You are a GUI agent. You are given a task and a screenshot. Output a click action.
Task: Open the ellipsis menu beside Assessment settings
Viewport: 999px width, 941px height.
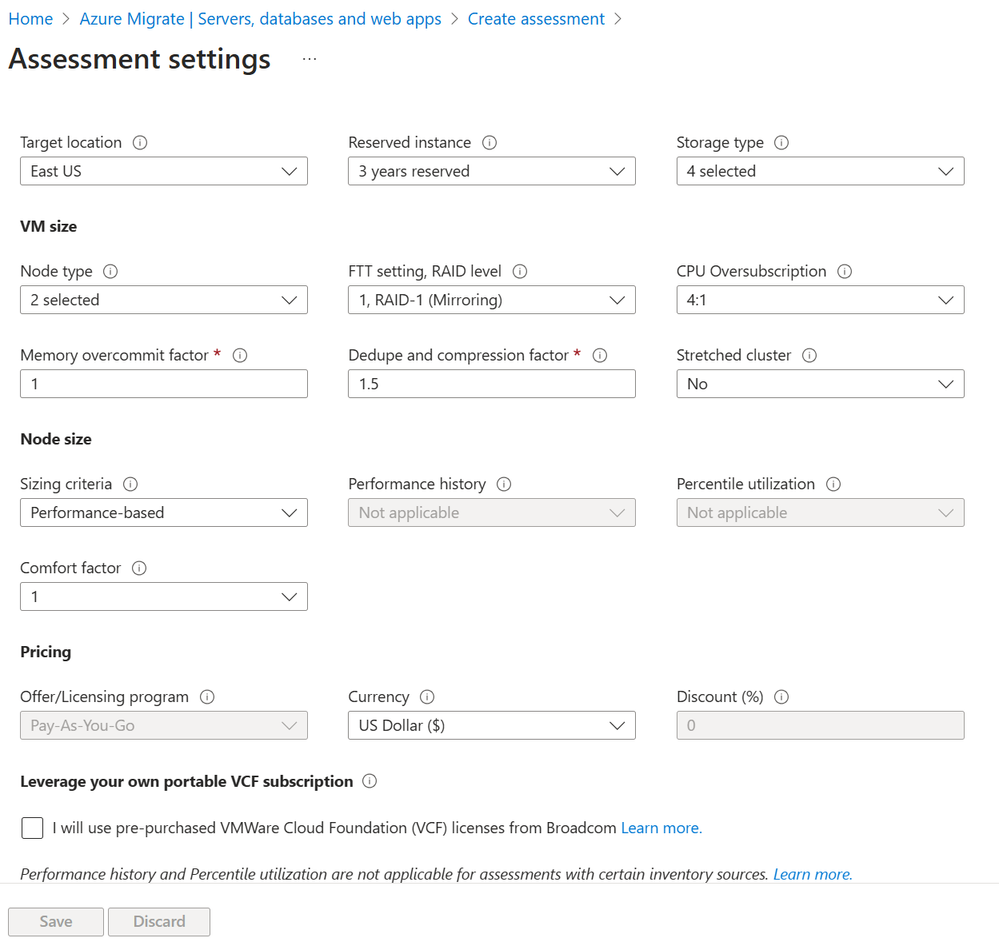[x=309, y=60]
